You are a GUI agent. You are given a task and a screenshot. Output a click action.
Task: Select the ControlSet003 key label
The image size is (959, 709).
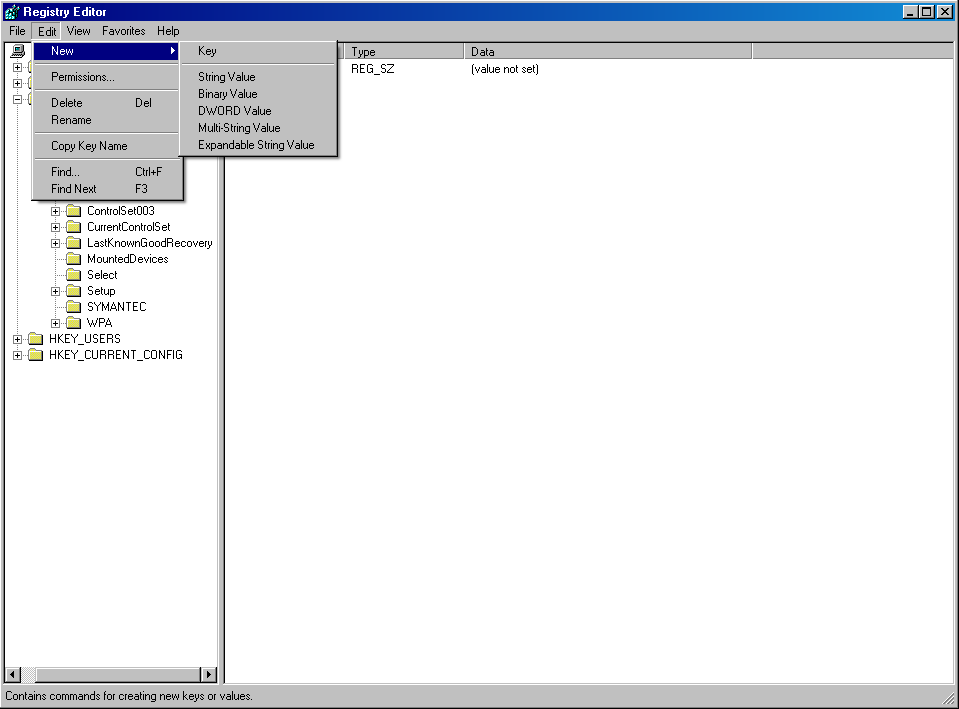pyautogui.click(x=120, y=211)
